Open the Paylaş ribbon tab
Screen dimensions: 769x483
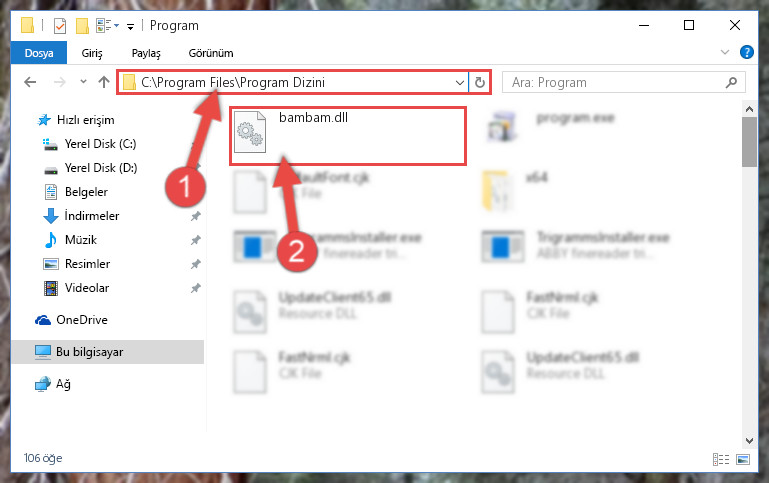[x=146, y=53]
